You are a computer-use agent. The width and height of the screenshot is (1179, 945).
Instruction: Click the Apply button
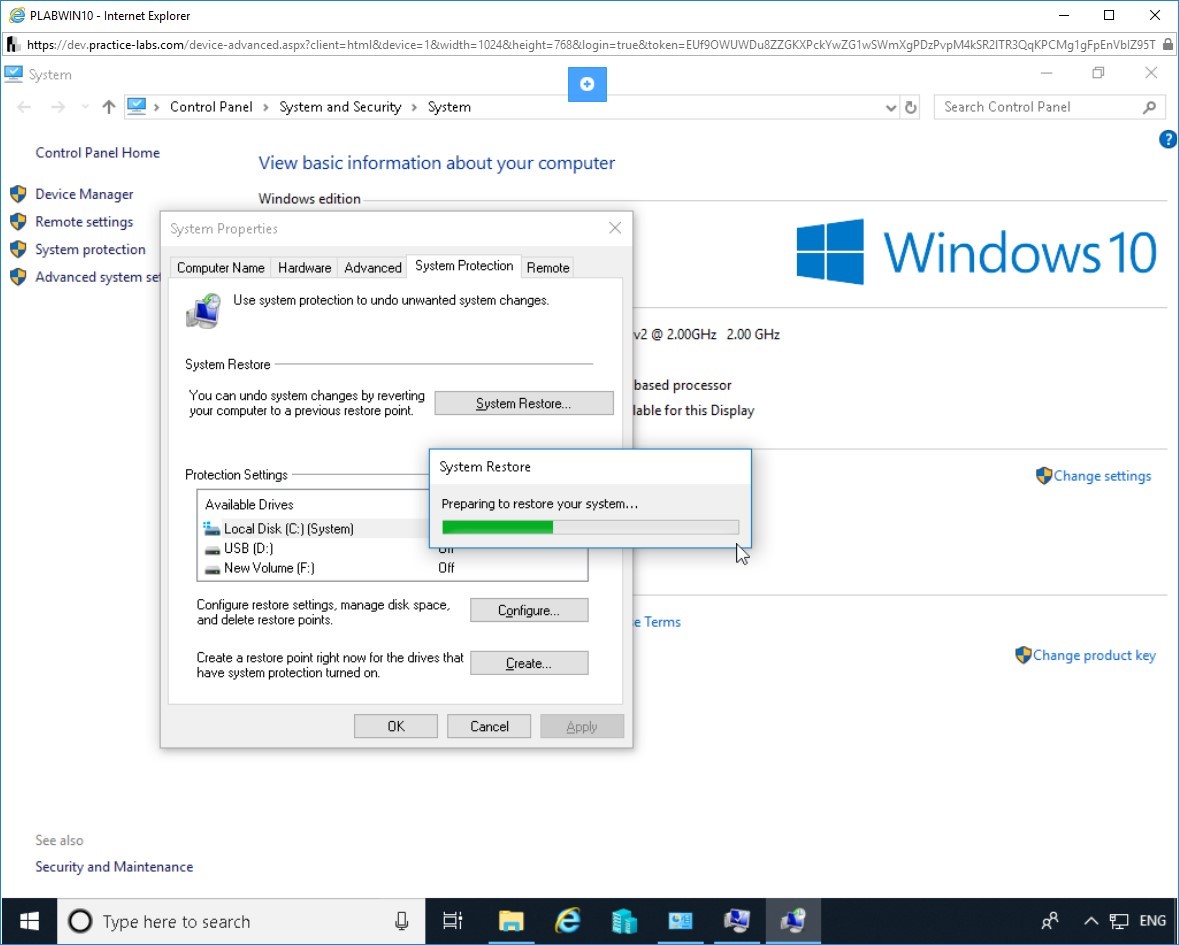[582, 726]
